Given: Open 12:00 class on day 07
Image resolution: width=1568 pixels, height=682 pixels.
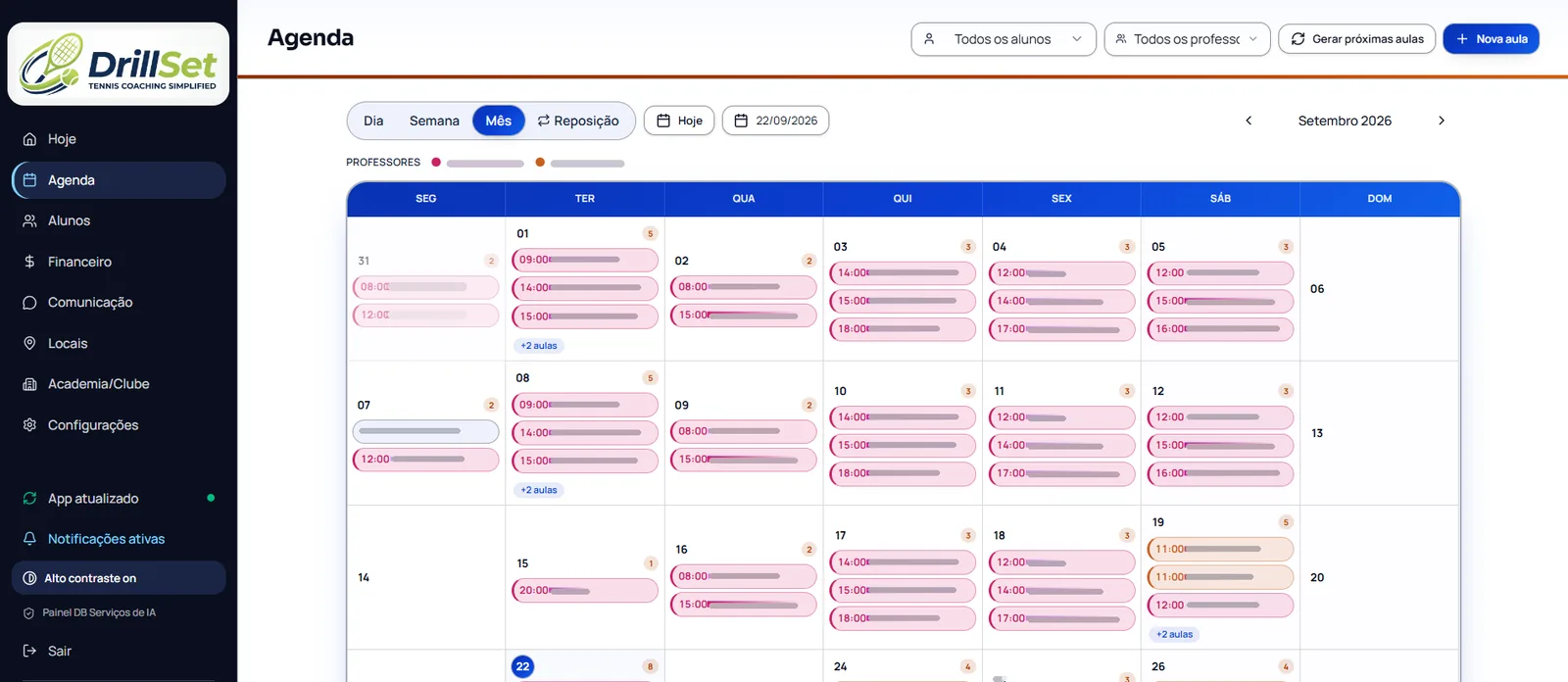Looking at the screenshot, I should pos(425,460).
